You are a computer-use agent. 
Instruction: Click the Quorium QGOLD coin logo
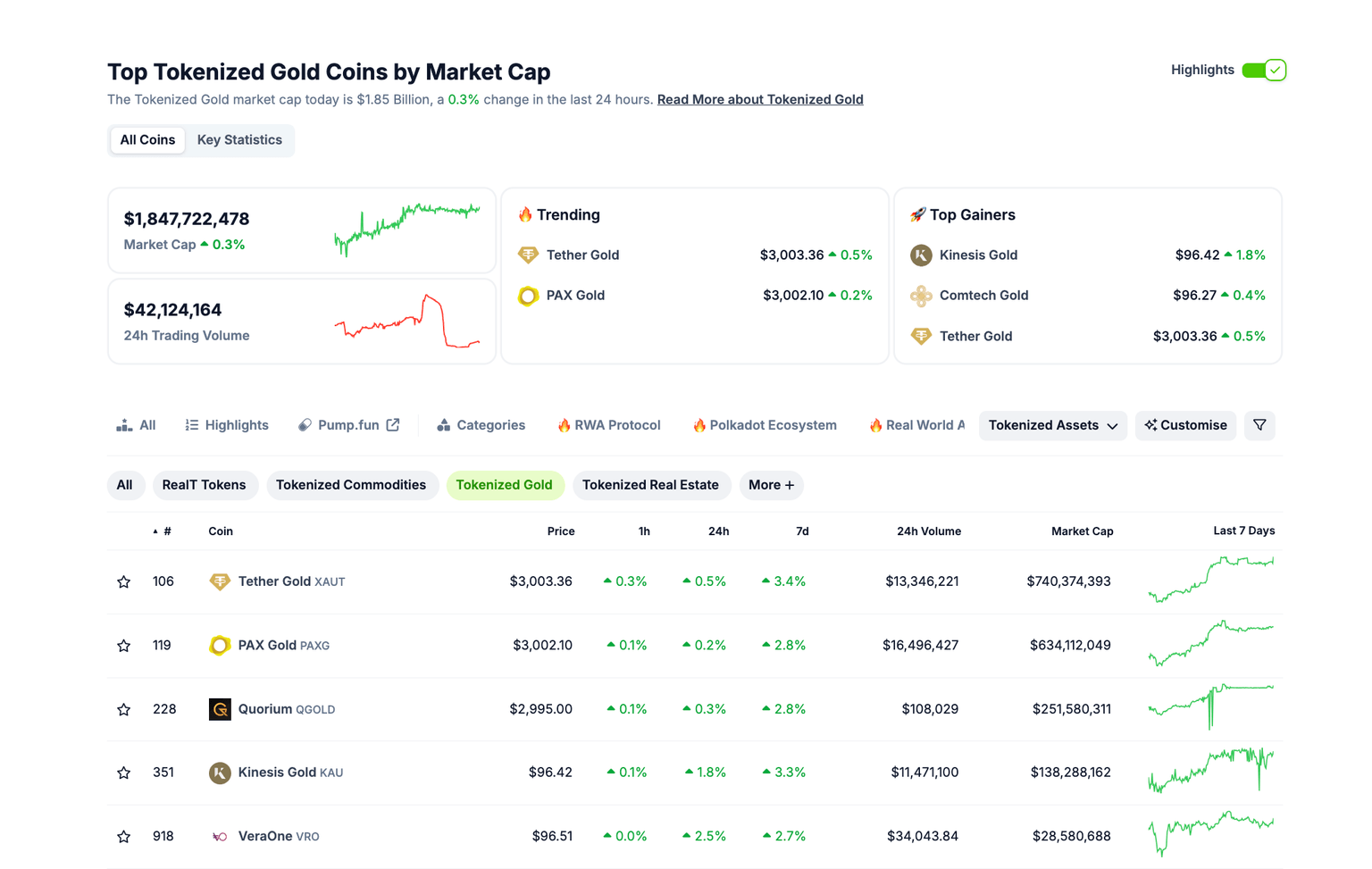tap(220, 709)
